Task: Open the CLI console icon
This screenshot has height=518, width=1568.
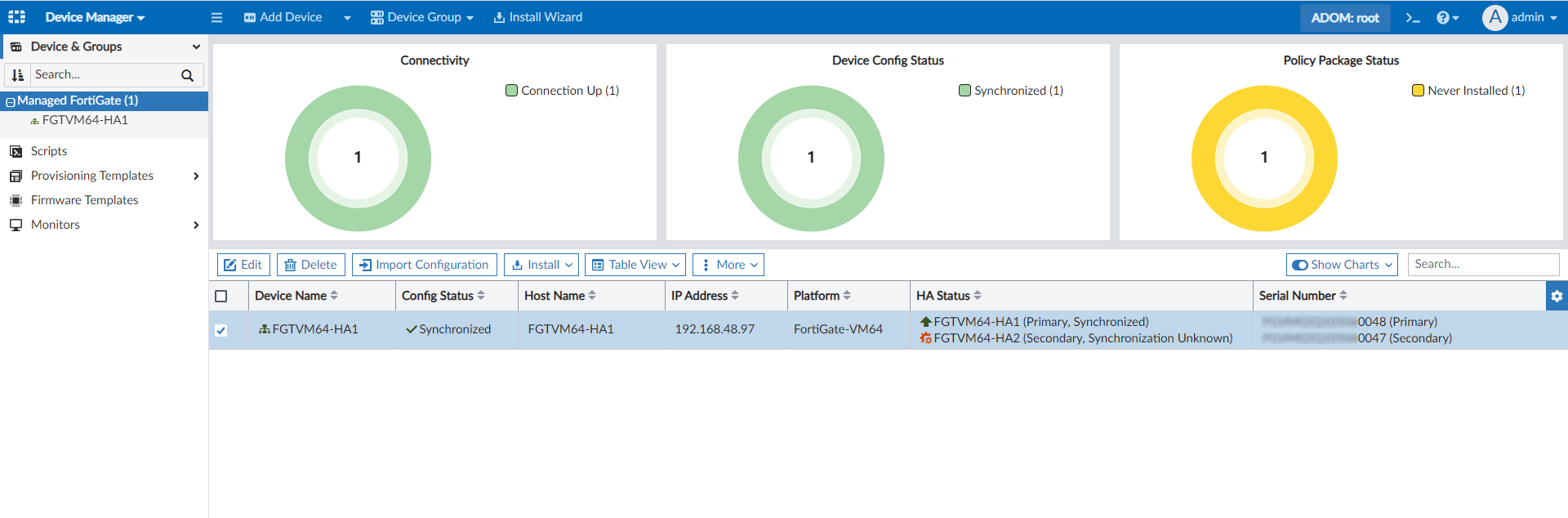Action: 1413,17
